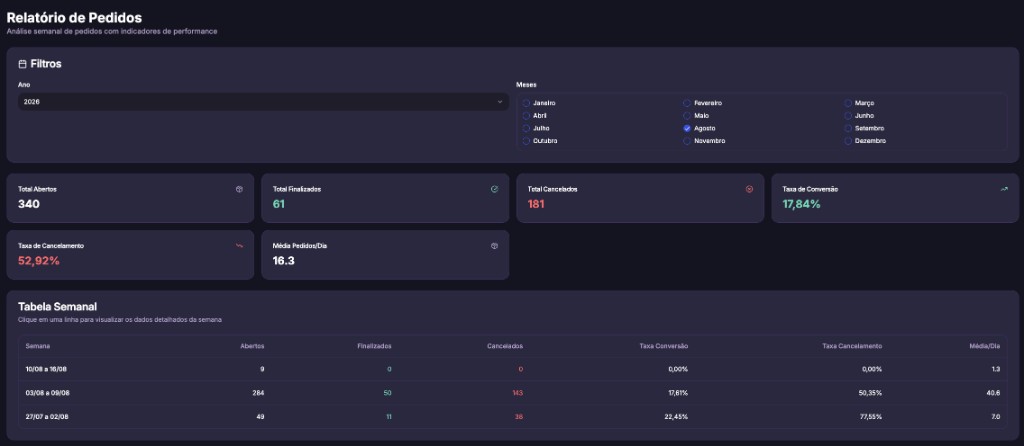Image resolution: width=1024 pixels, height=446 pixels.
Task: Check the Março month checkbox
Action: click(x=848, y=103)
